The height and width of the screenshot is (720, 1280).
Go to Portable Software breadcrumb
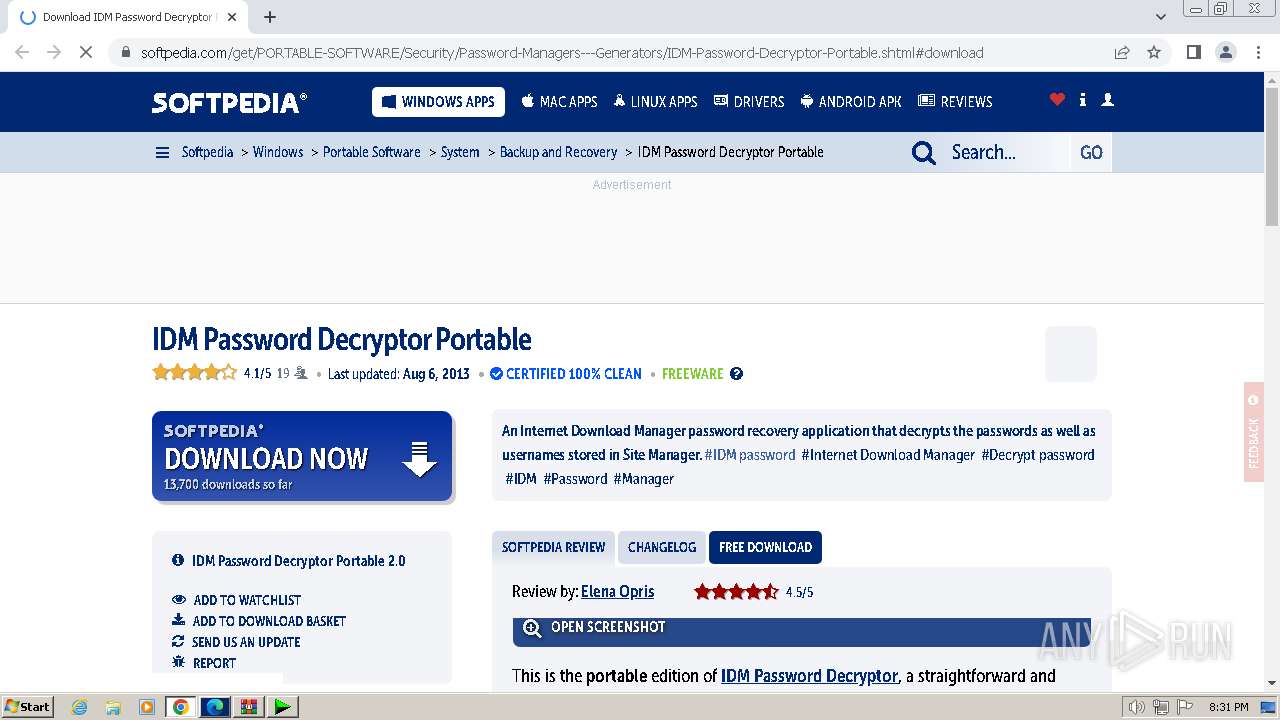(372, 152)
